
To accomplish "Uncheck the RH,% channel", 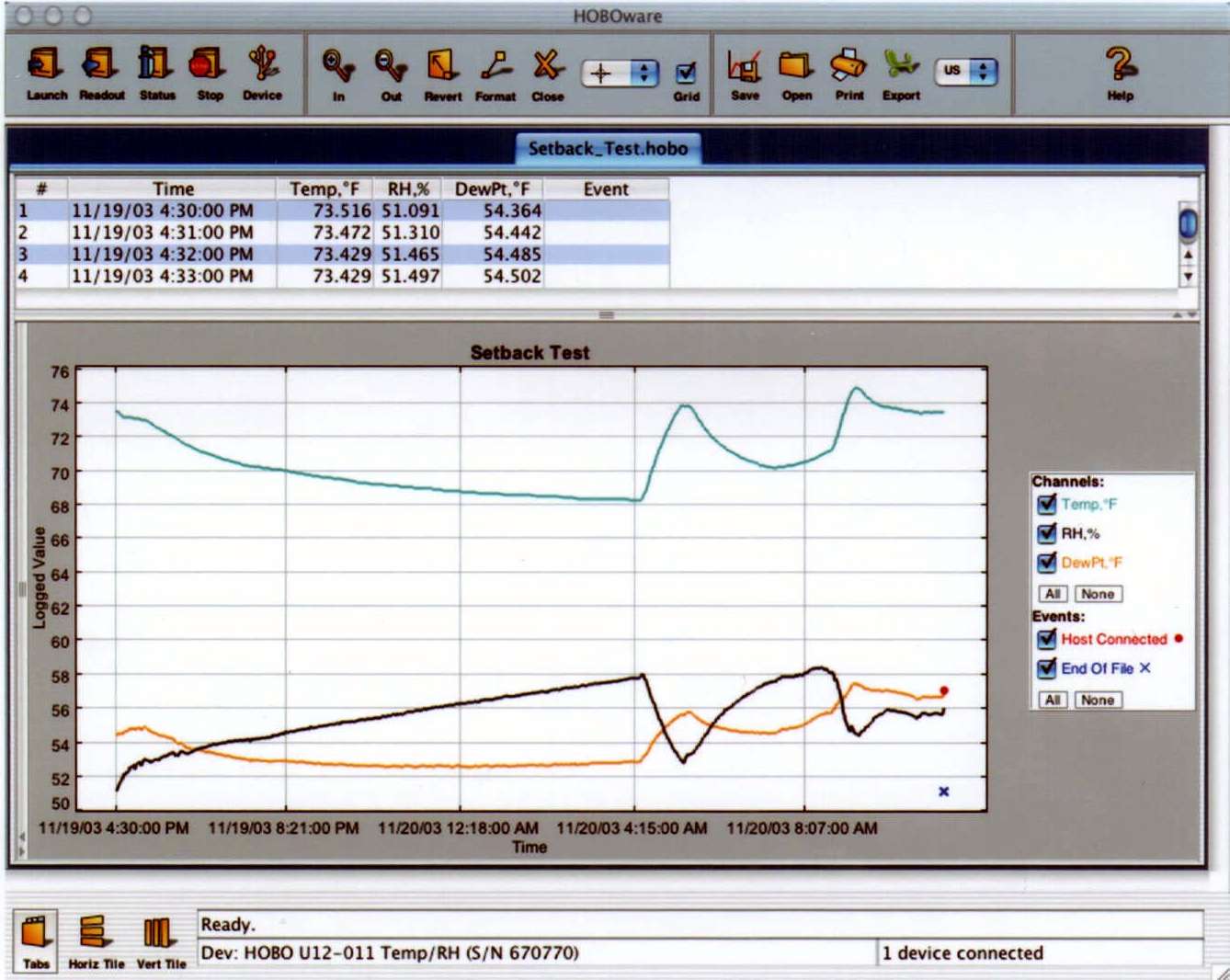I will (1046, 533).
